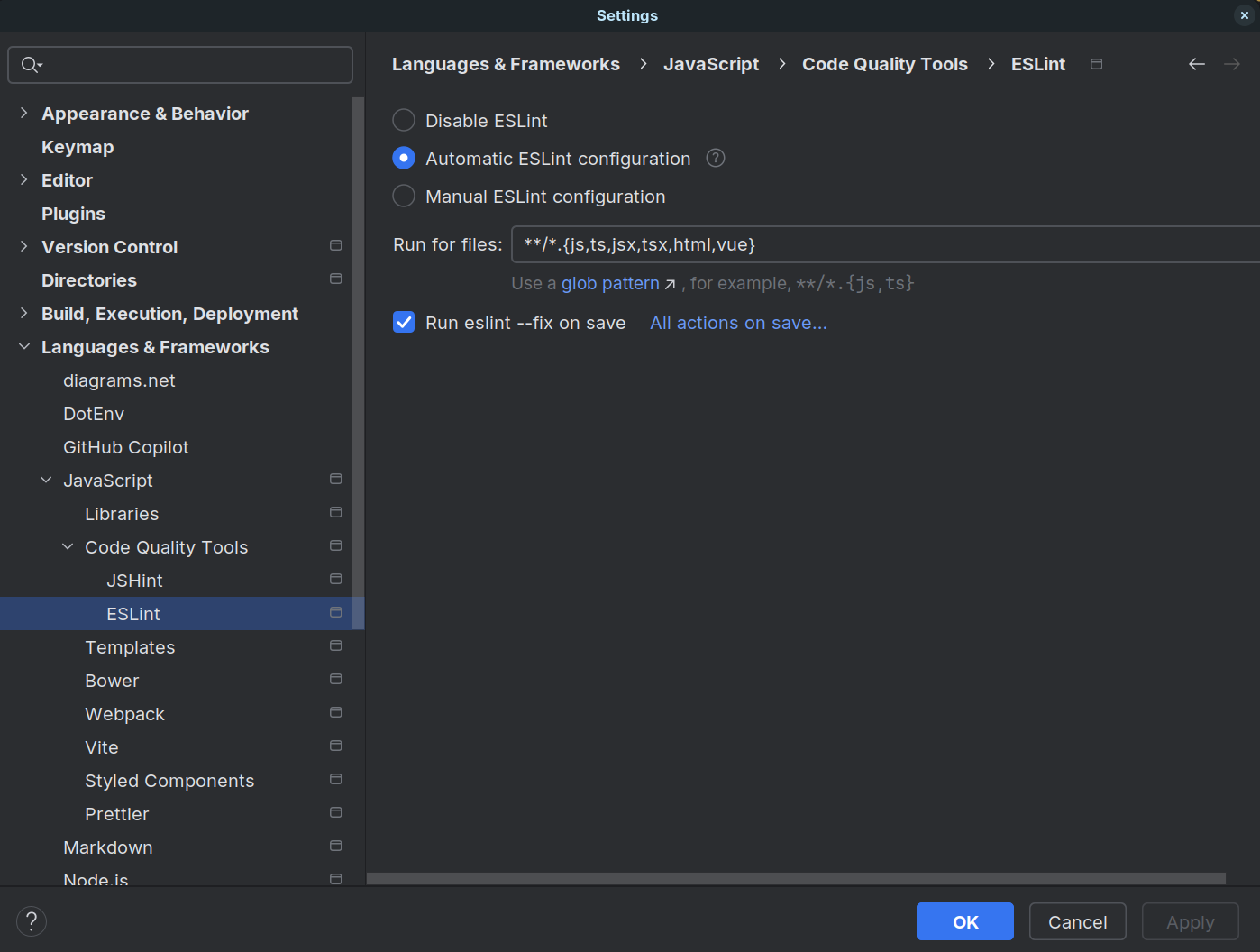
Task: Click the help question mark icon bottom left
Action: click(31, 920)
